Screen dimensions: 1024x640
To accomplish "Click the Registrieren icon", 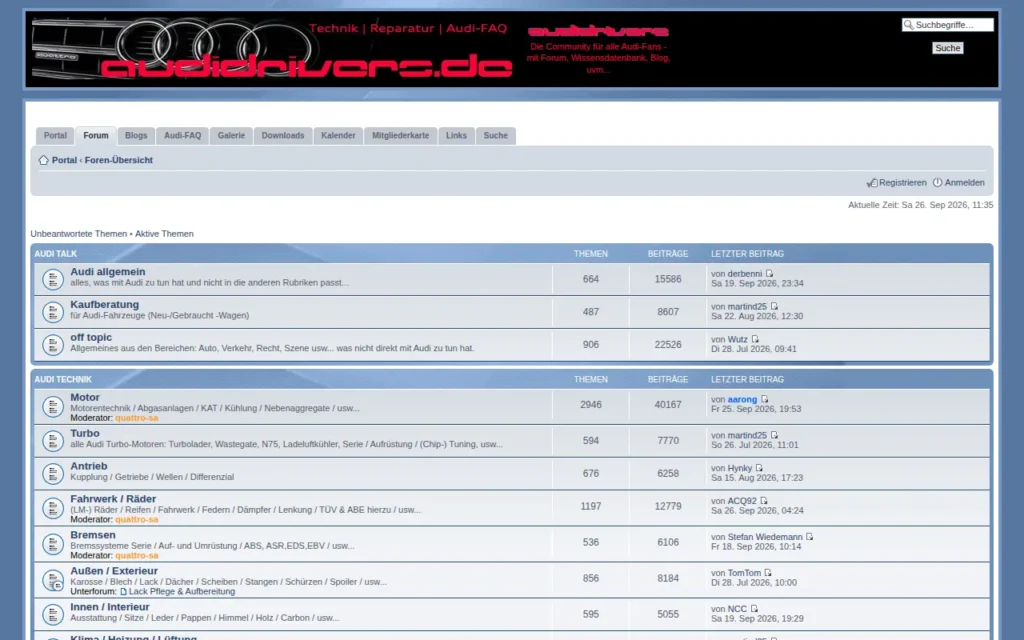I will pyautogui.click(x=872, y=183).
